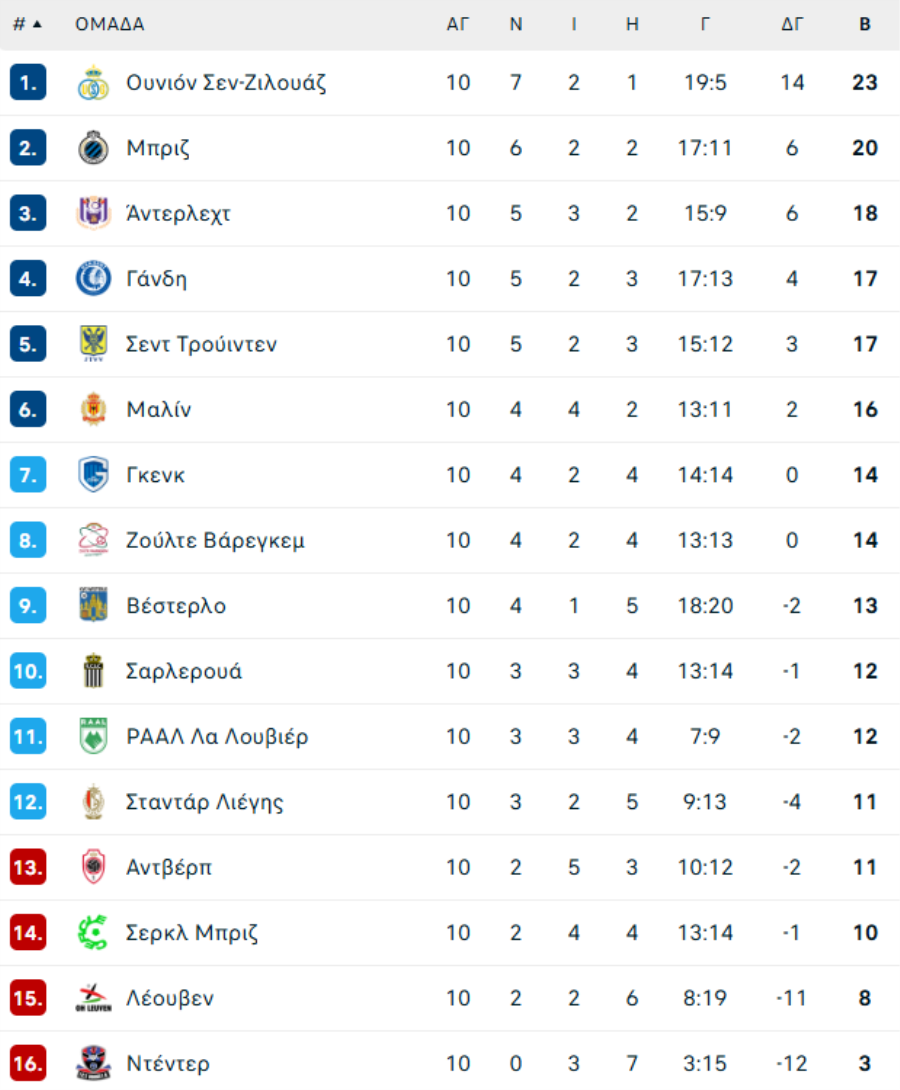Screen dimensions: 900x1090
Task: Click the light blue position badge 10.
Action: point(28,671)
